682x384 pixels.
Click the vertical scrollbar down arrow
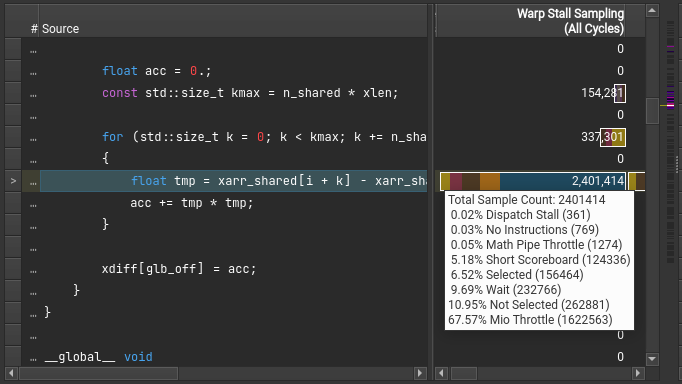click(x=652, y=359)
